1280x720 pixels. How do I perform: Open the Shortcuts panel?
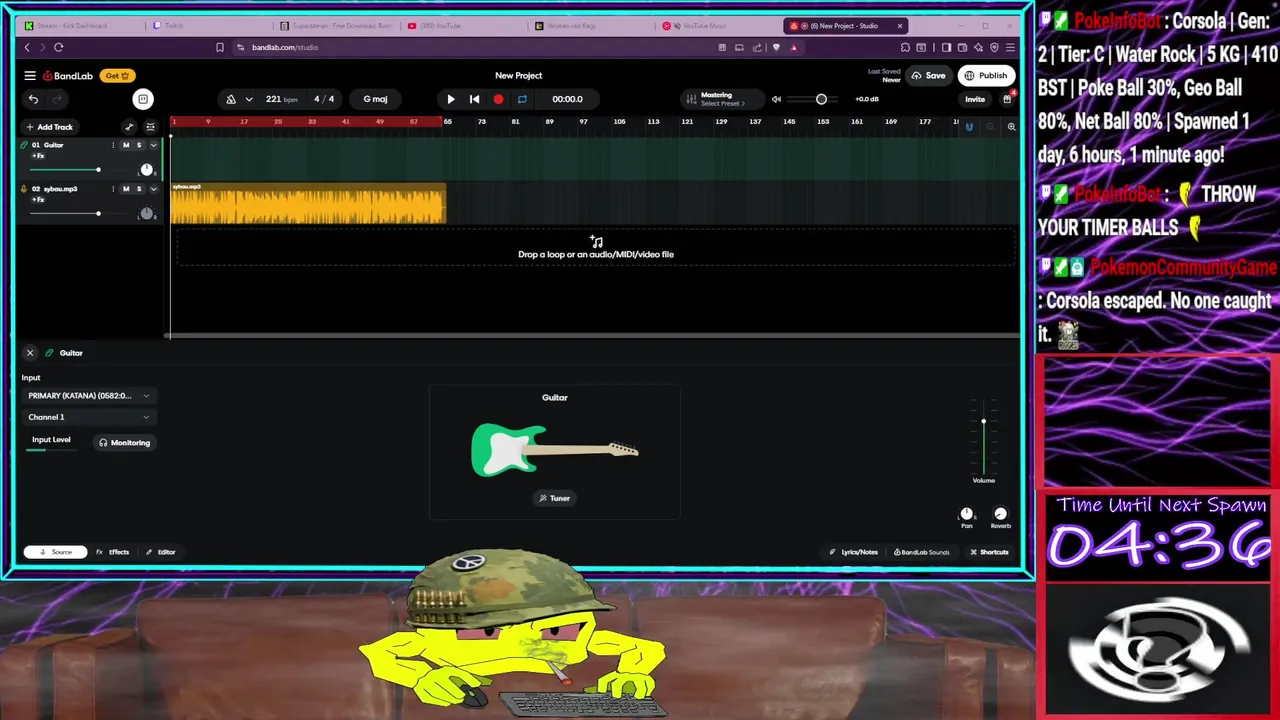point(989,552)
